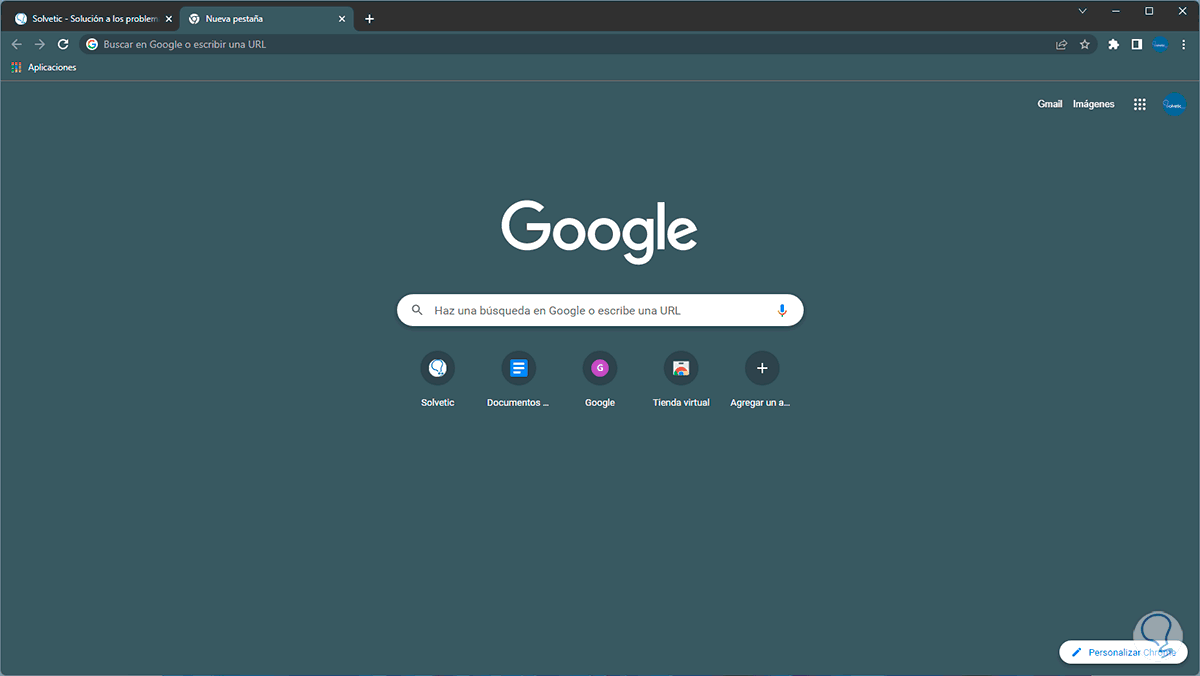Open the Extensions puzzle icon

[x=1113, y=44]
